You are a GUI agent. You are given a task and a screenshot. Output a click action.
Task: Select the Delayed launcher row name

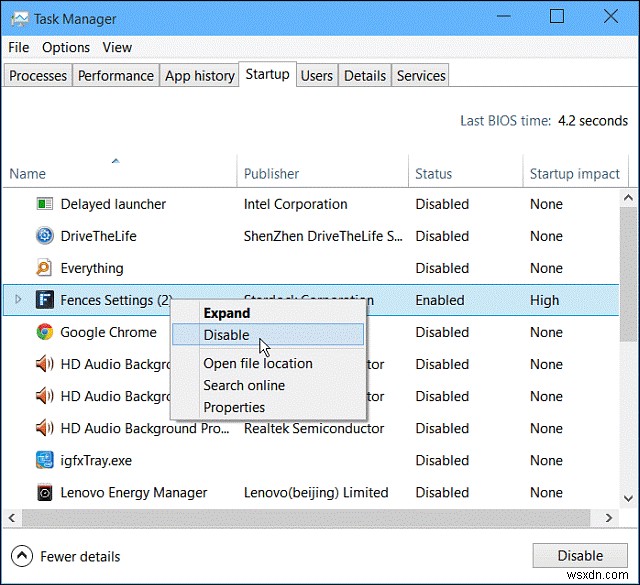coord(113,204)
